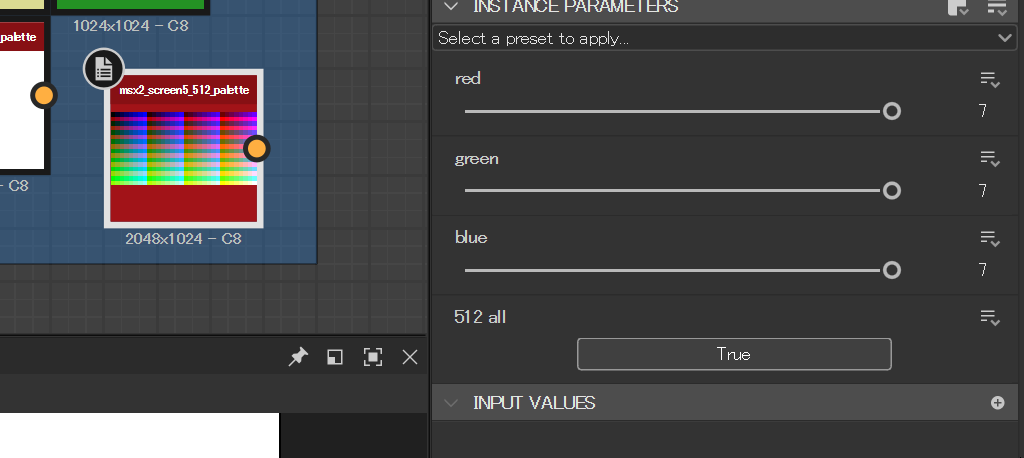Open the 'Select a preset to apply' dropdown
The image size is (1024, 458).
726,38
